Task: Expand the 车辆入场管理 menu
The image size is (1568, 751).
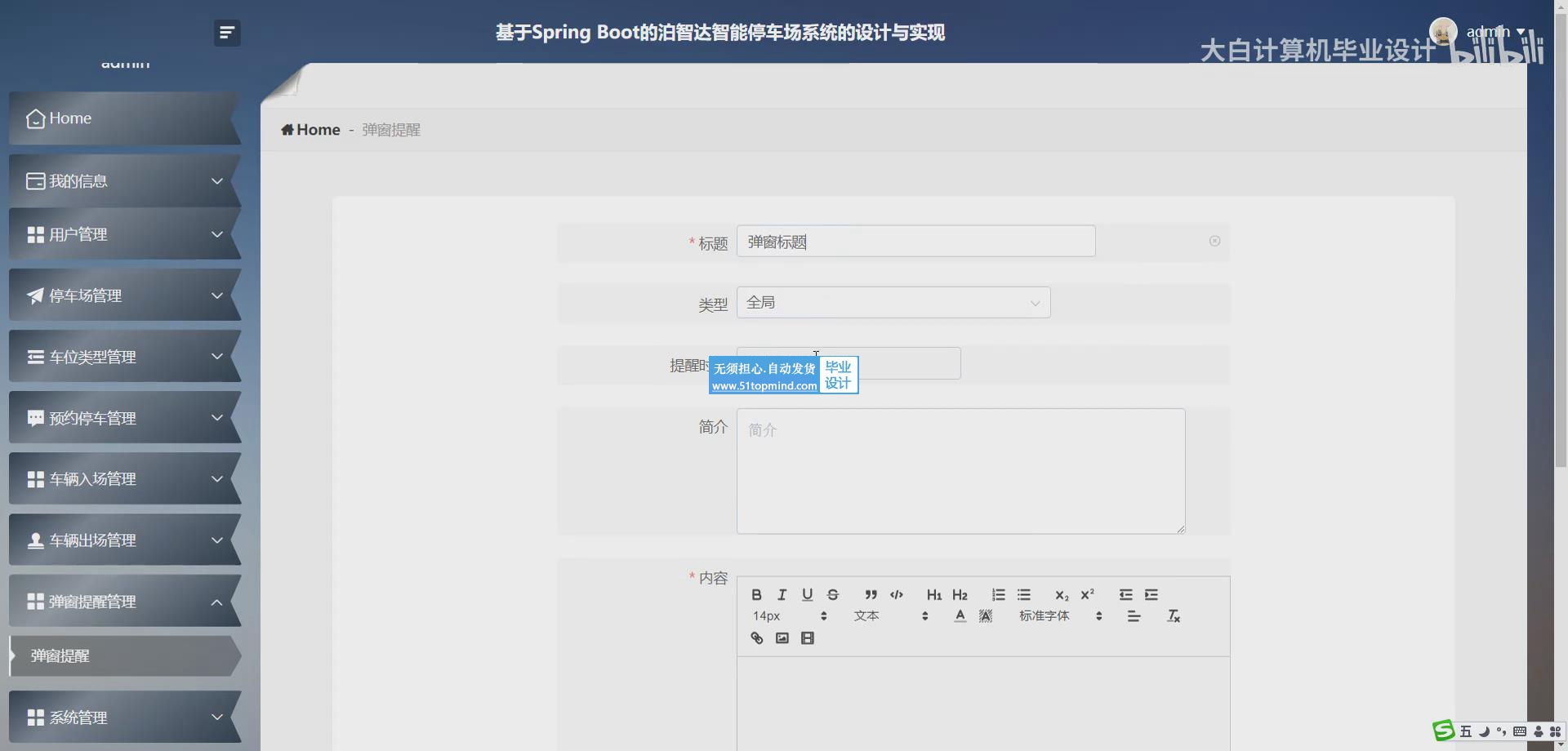Action: point(124,479)
